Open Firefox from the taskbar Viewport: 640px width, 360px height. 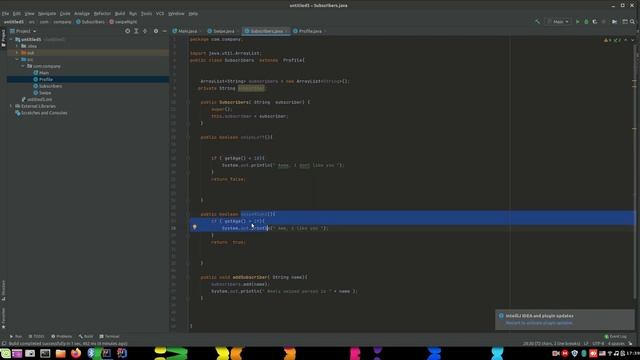76,353
